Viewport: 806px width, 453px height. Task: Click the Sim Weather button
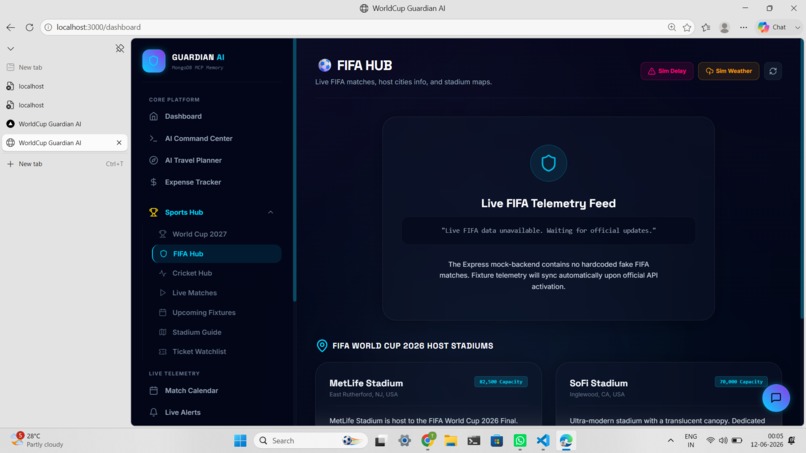(728, 71)
